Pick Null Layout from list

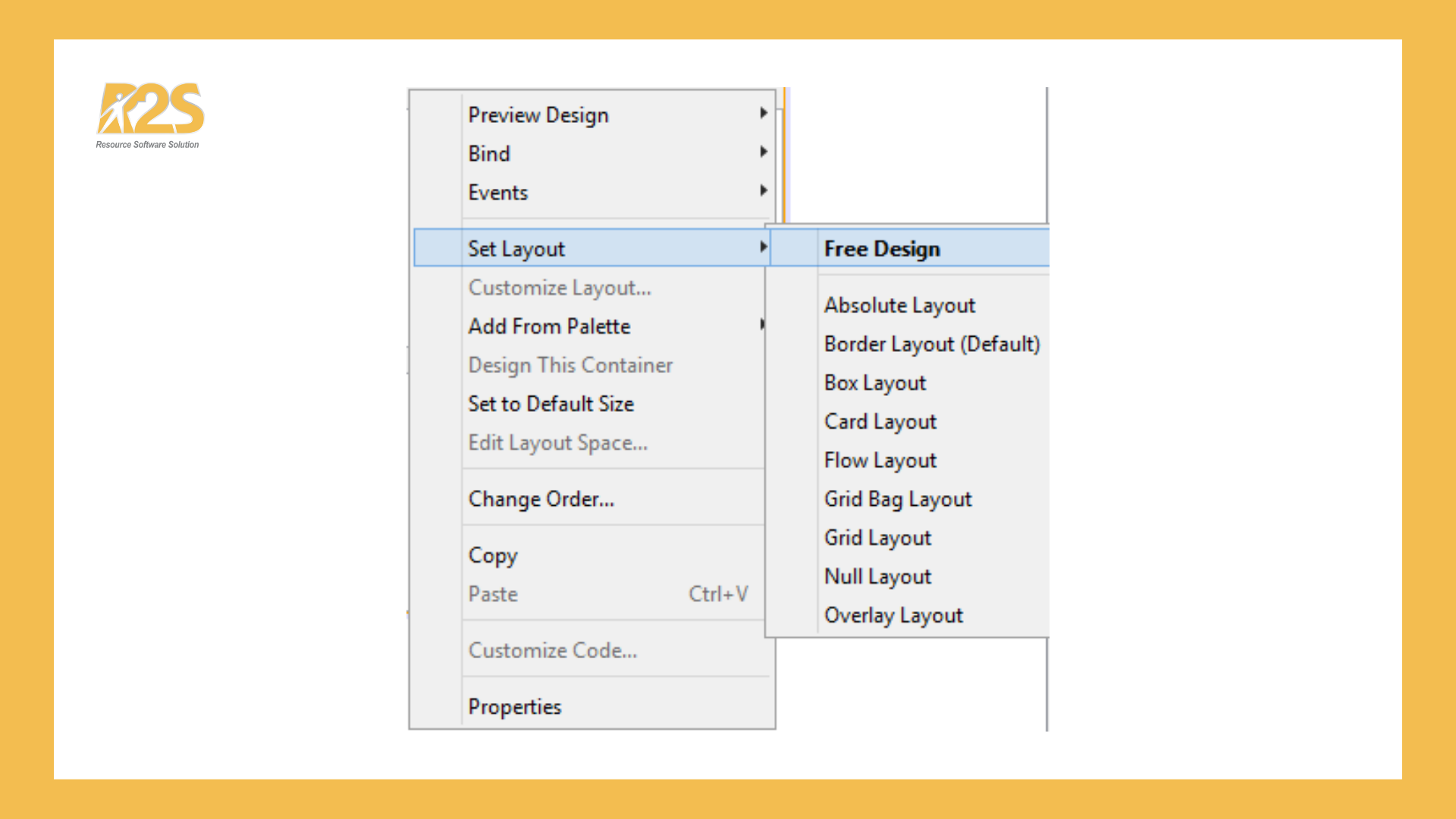pos(877,576)
